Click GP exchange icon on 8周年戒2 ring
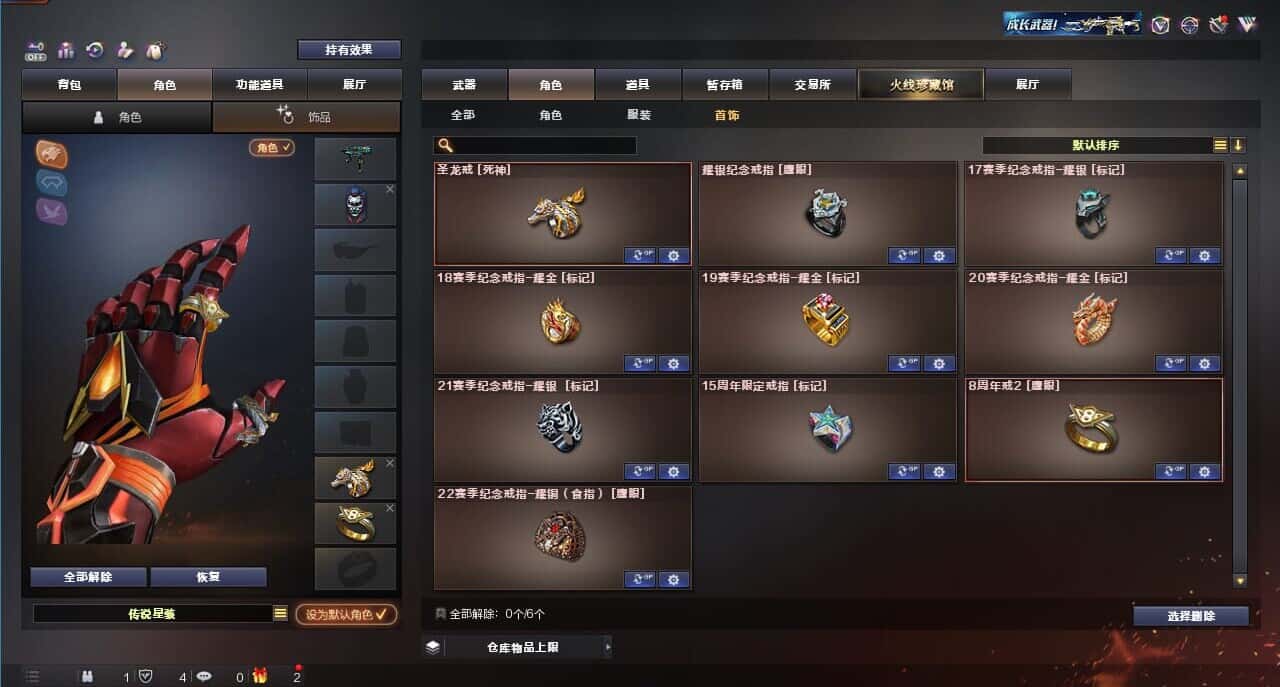The height and width of the screenshot is (687, 1280). (x=1171, y=471)
